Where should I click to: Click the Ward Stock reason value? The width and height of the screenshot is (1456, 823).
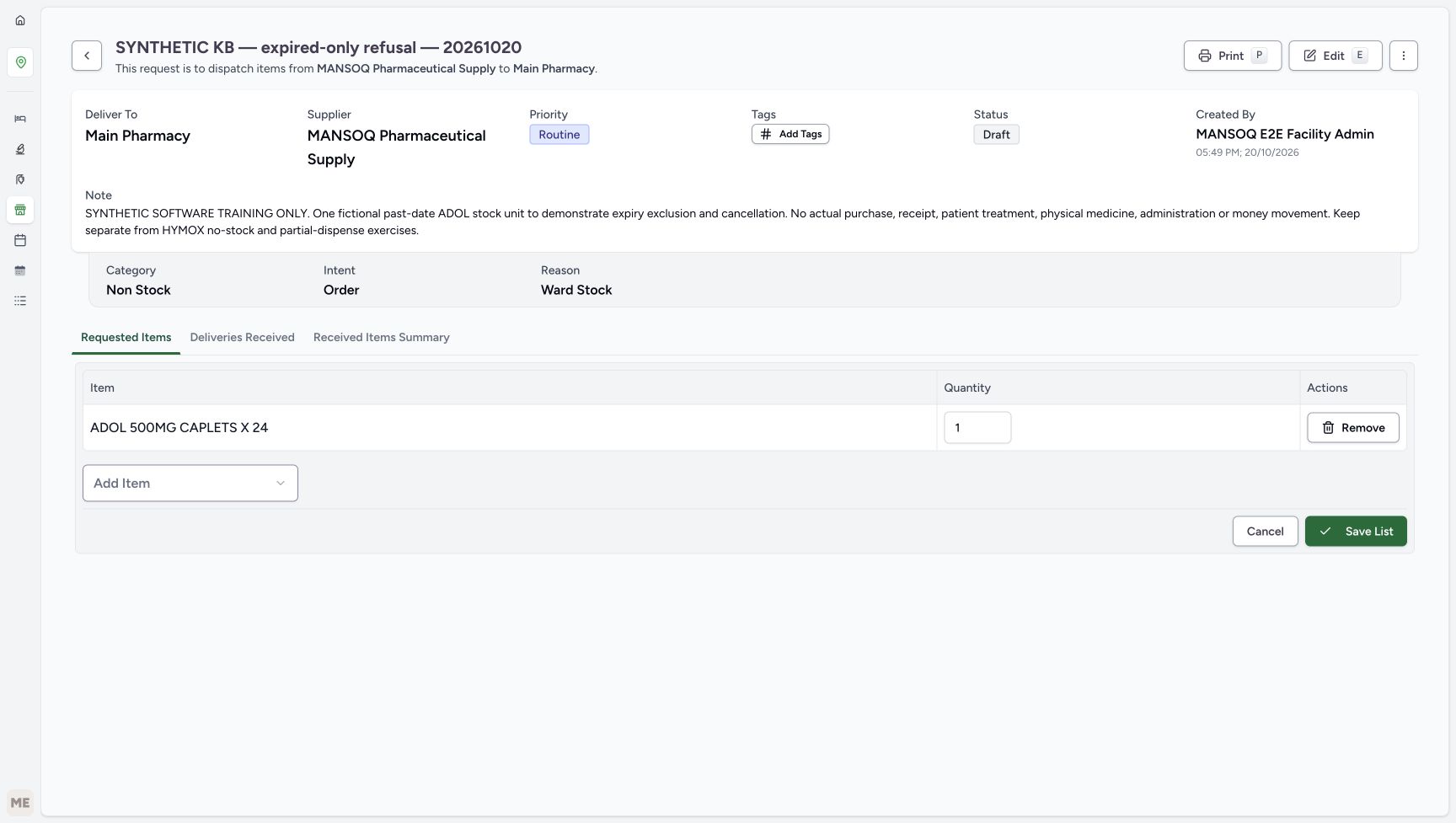pos(576,290)
